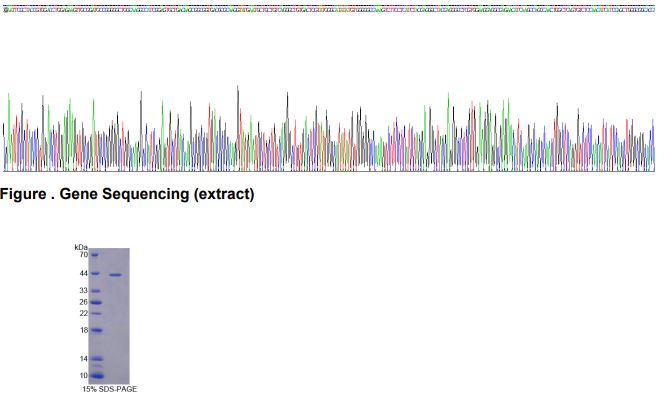The height and width of the screenshot is (398, 670).
Task: Select the 33 kDa marker label
Action: pyautogui.click(x=83, y=291)
